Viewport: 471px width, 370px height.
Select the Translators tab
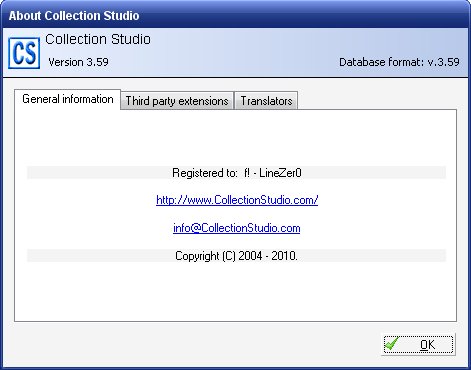coord(266,101)
